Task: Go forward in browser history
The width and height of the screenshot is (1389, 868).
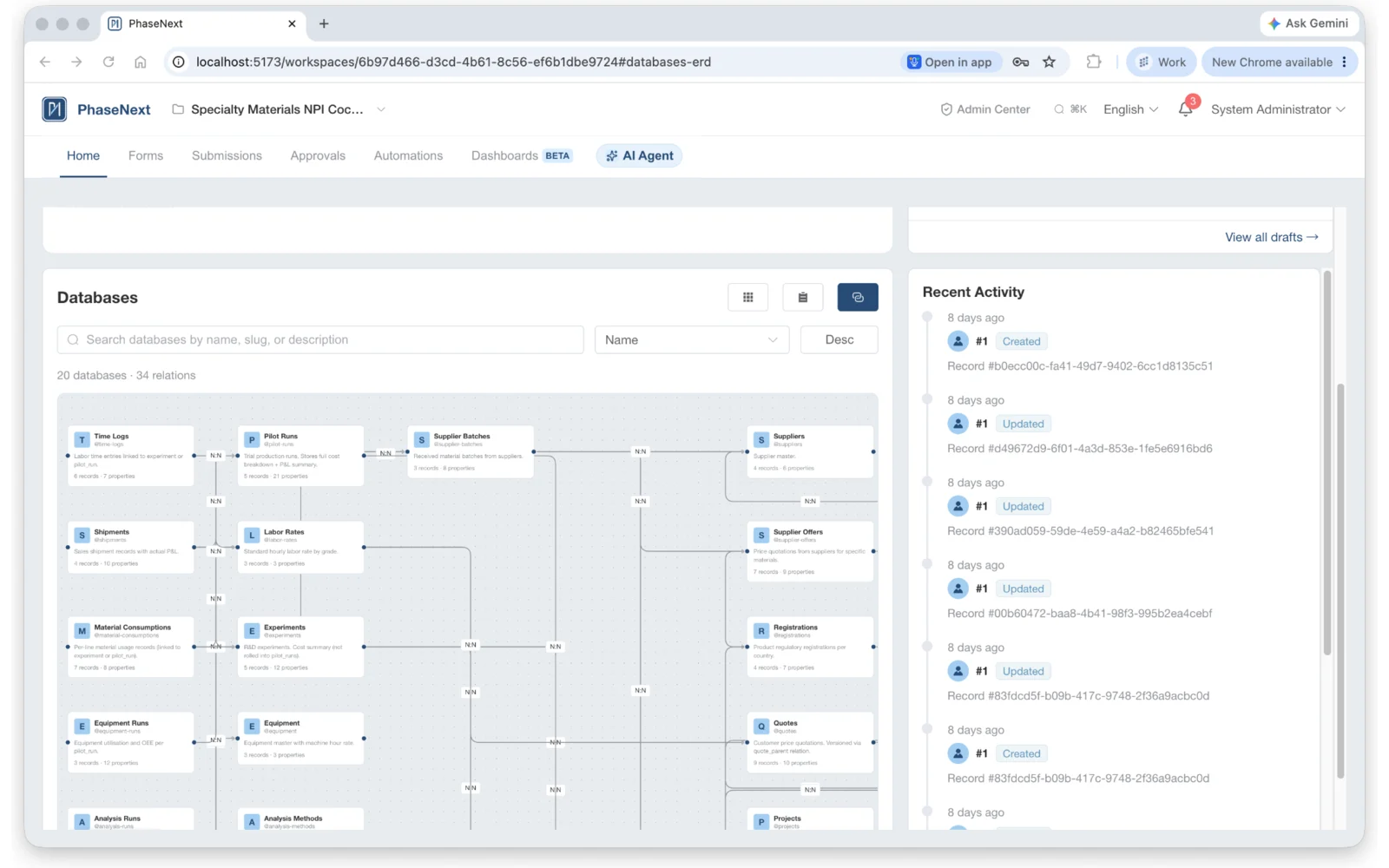Action: click(x=76, y=62)
